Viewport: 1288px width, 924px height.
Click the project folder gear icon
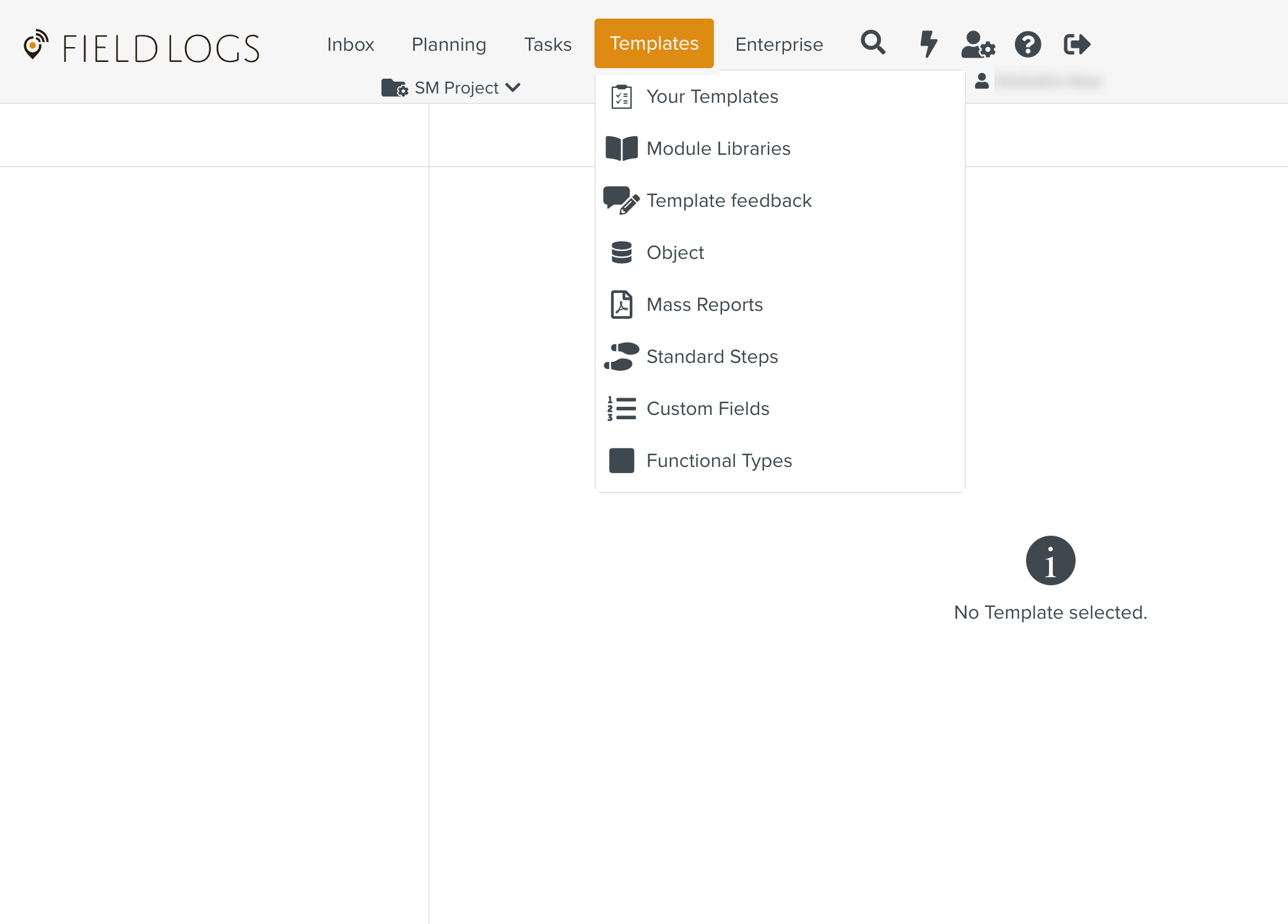[394, 88]
